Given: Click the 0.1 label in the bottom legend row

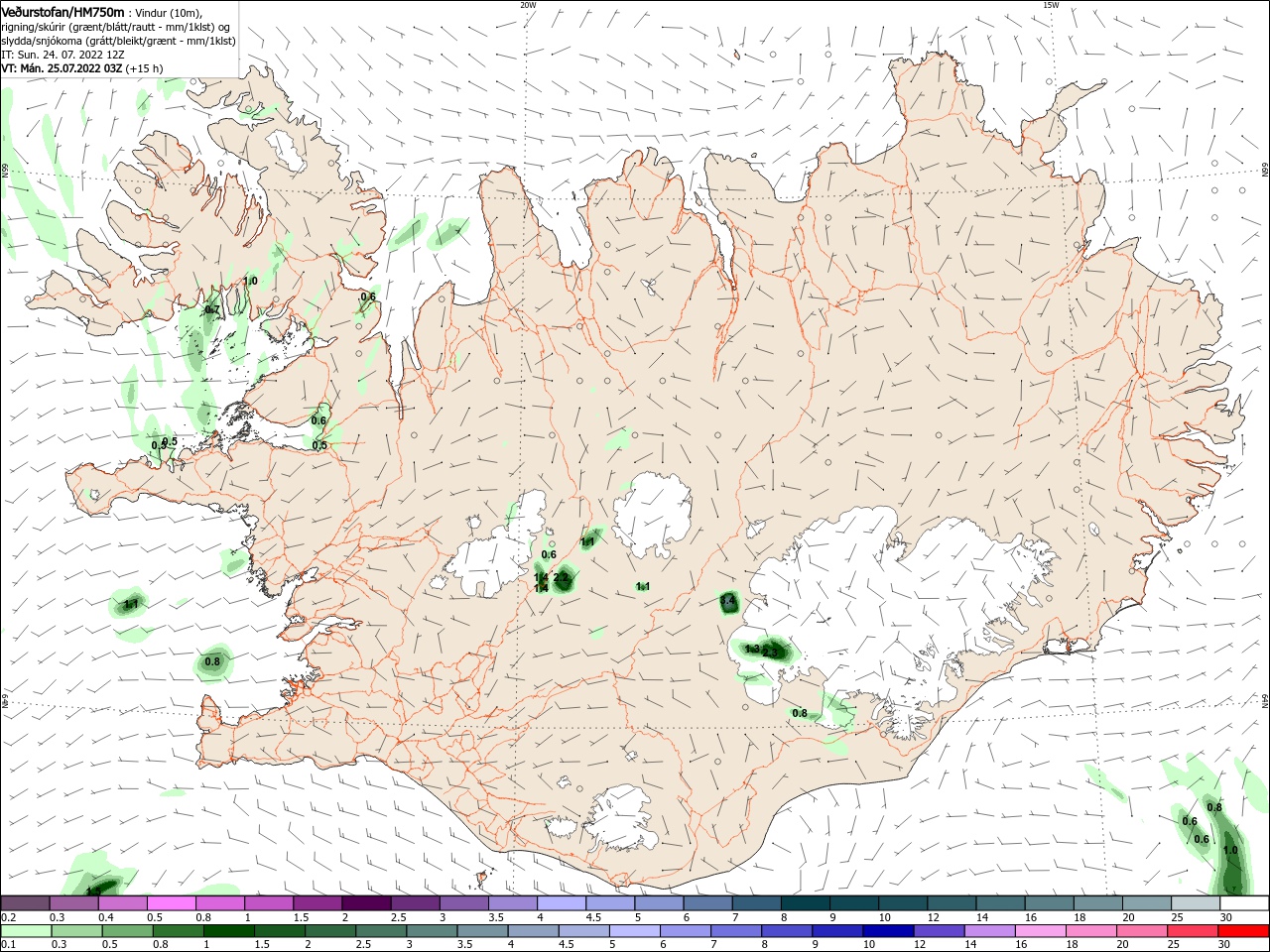Looking at the screenshot, I should pos(8,945).
